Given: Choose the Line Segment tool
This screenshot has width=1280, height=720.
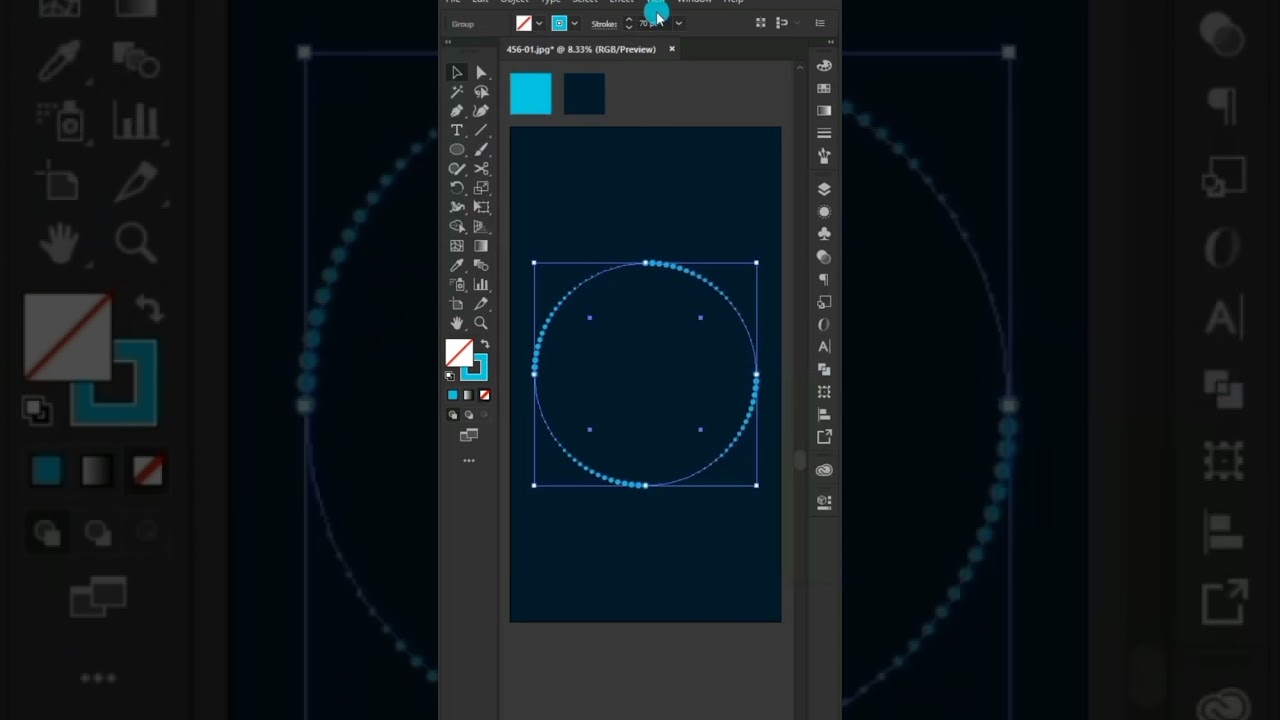Looking at the screenshot, I should coord(481,130).
